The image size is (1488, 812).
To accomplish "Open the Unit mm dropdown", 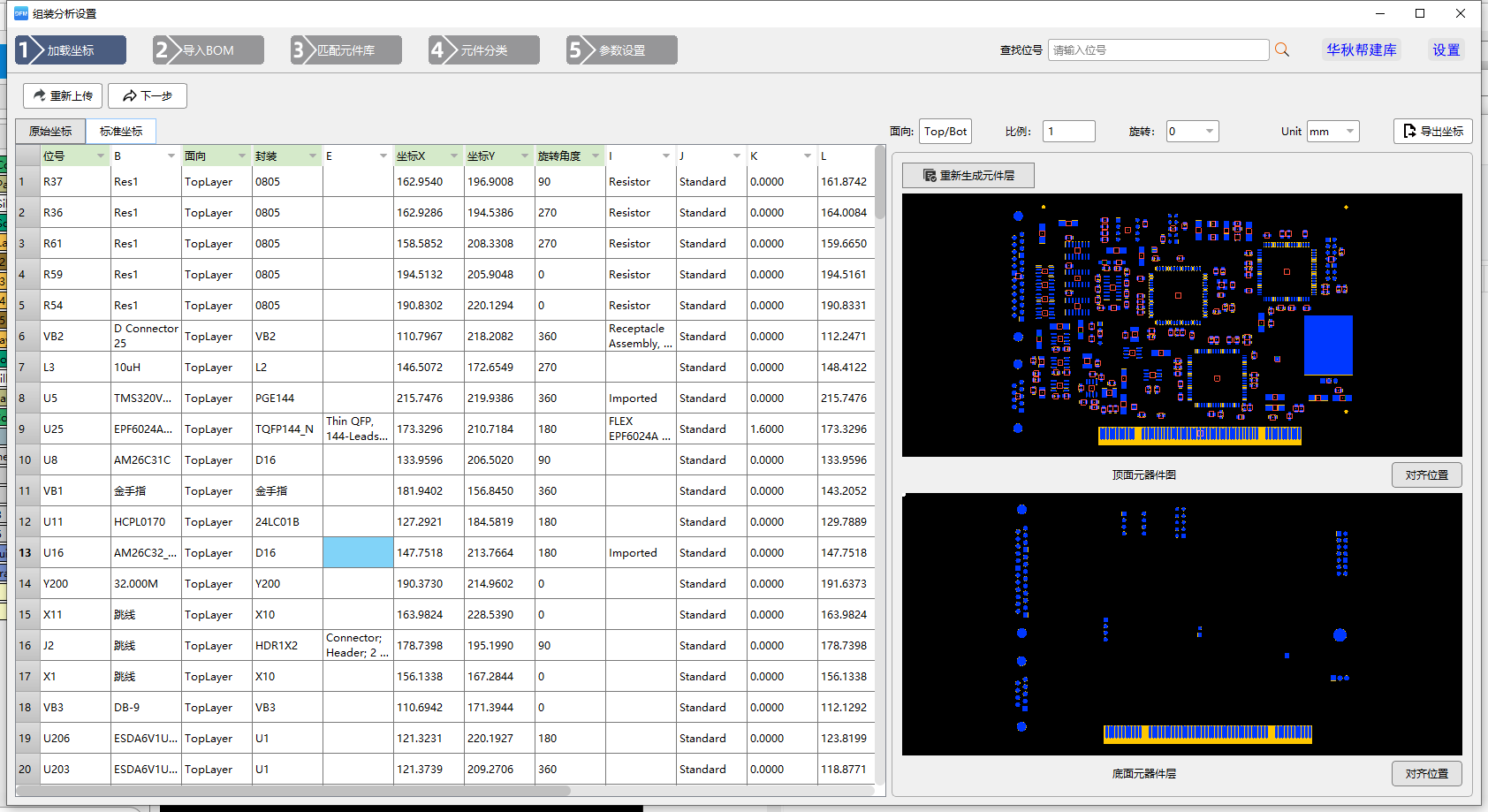I will pyautogui.click(x=1349, y=132).
